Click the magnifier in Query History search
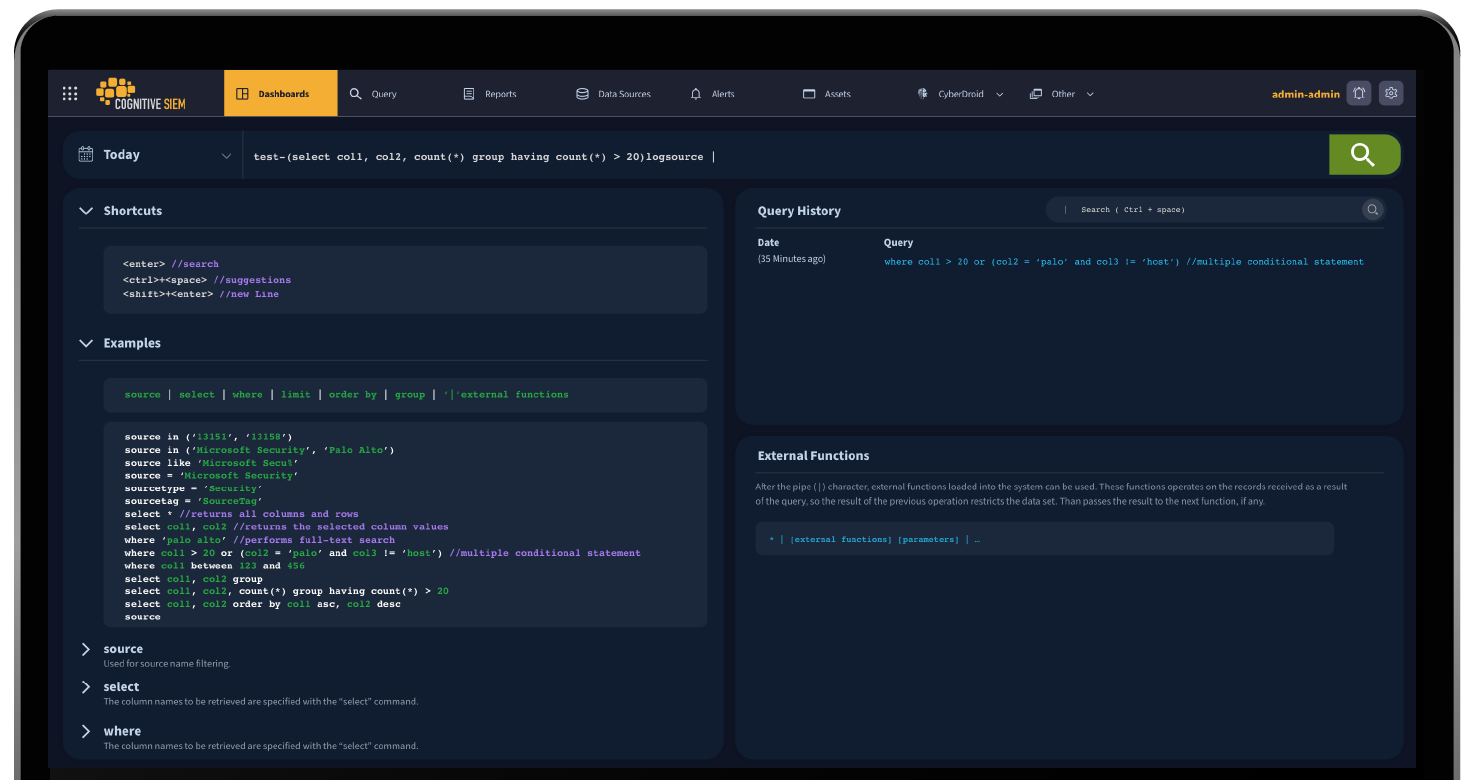The height and width of the screenshot is (780, 1476). [1372, 210]
